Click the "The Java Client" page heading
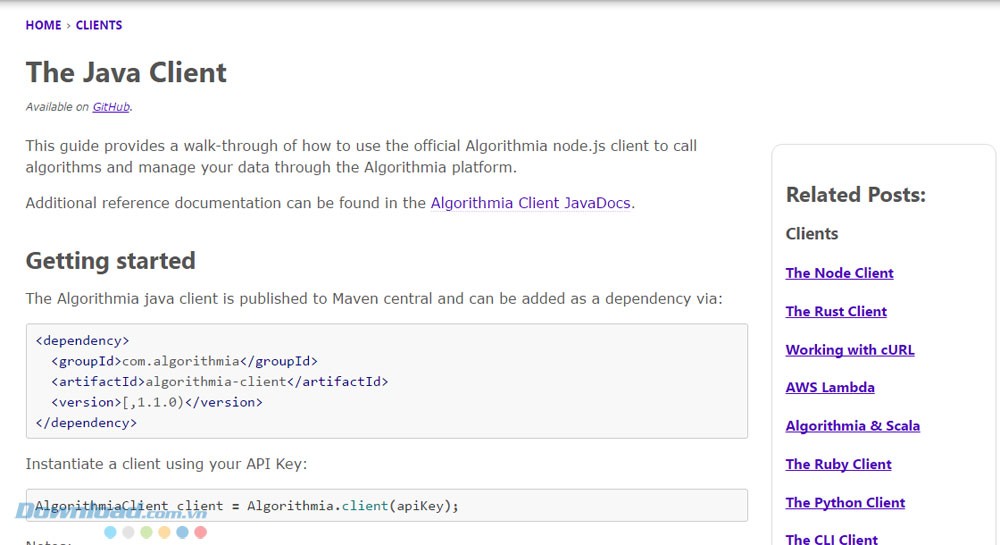Viewport: 1000px width, 545px height. [126, 72]
